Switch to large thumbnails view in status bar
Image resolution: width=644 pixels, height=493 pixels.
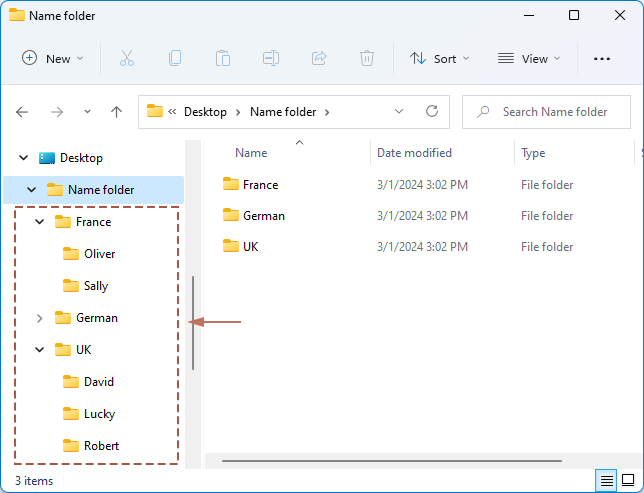click(630, 481)
